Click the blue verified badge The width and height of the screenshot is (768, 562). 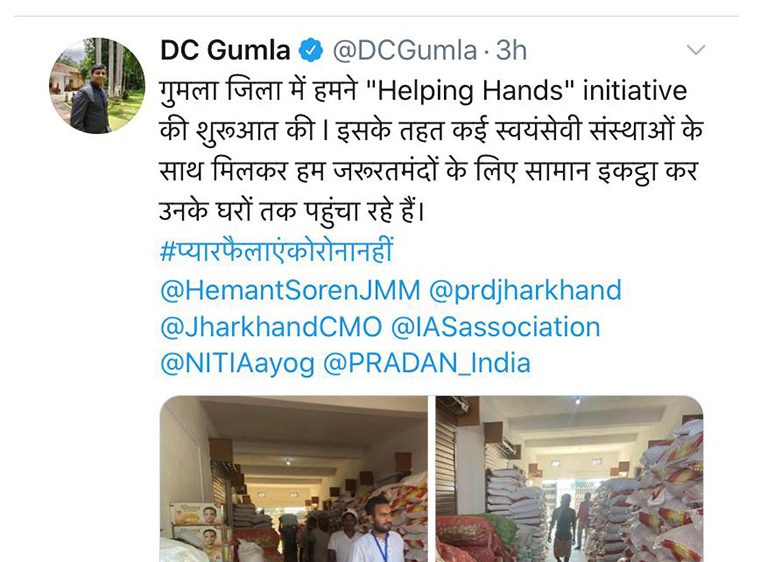pyautogui.click(x=311, y=50)
